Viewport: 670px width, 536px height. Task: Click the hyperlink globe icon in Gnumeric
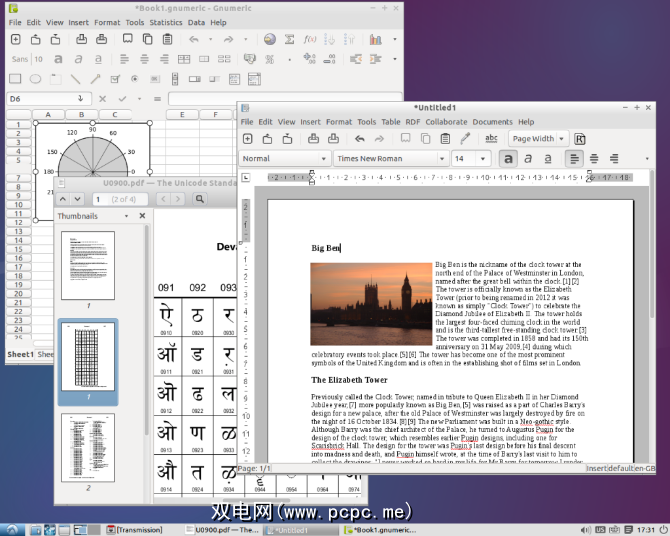[x=269, y=40]
